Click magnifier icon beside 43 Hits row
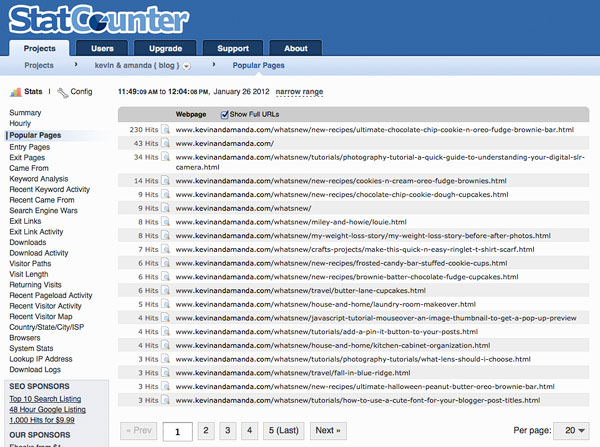Screen dimensions: 600x447 pyautogui.click(x=165, y=143)
